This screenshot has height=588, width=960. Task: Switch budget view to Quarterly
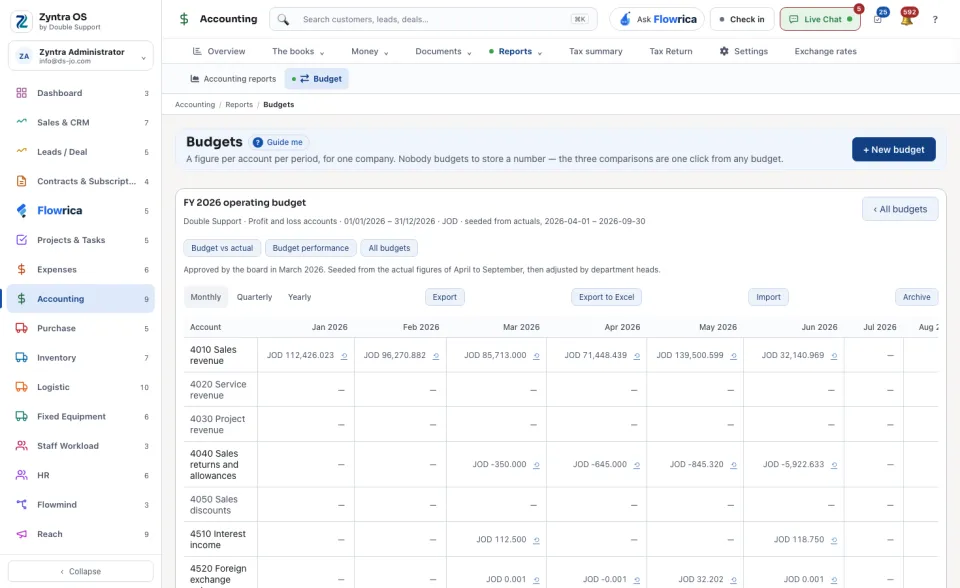(254, 297)
